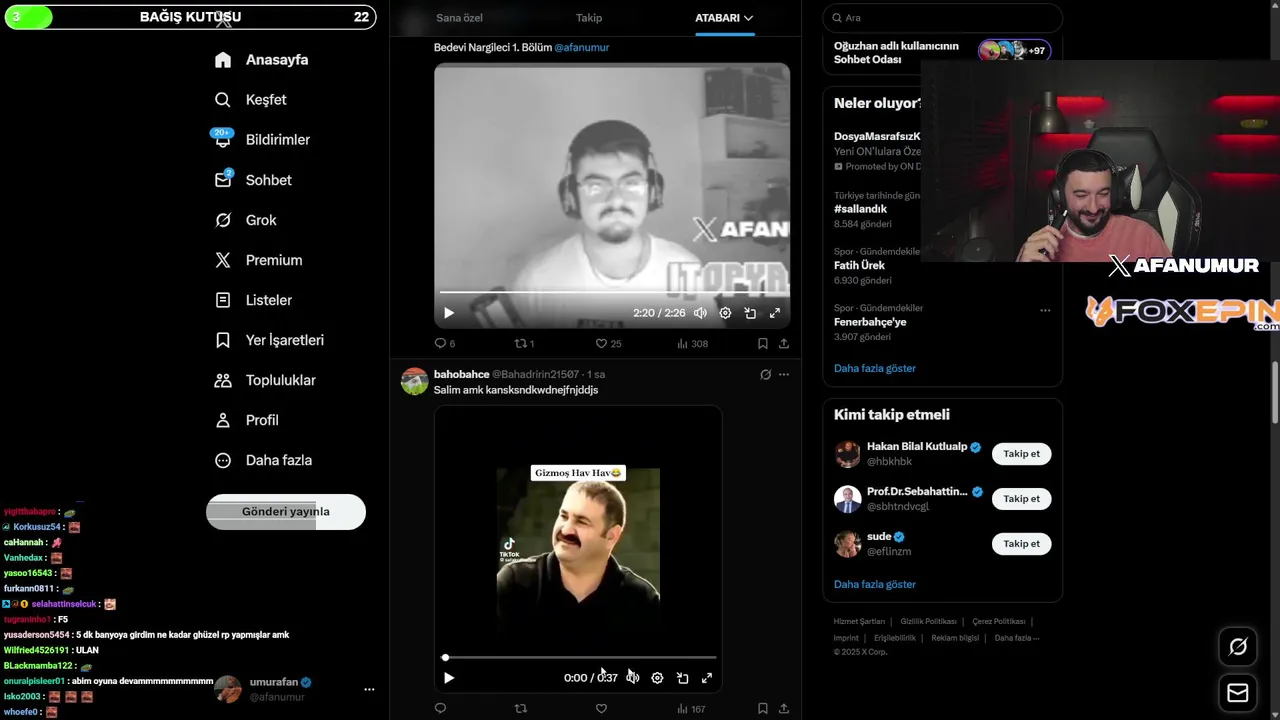Click Daha fazla göster under who to follow
Screen dimensions: 1280x720
875,584
